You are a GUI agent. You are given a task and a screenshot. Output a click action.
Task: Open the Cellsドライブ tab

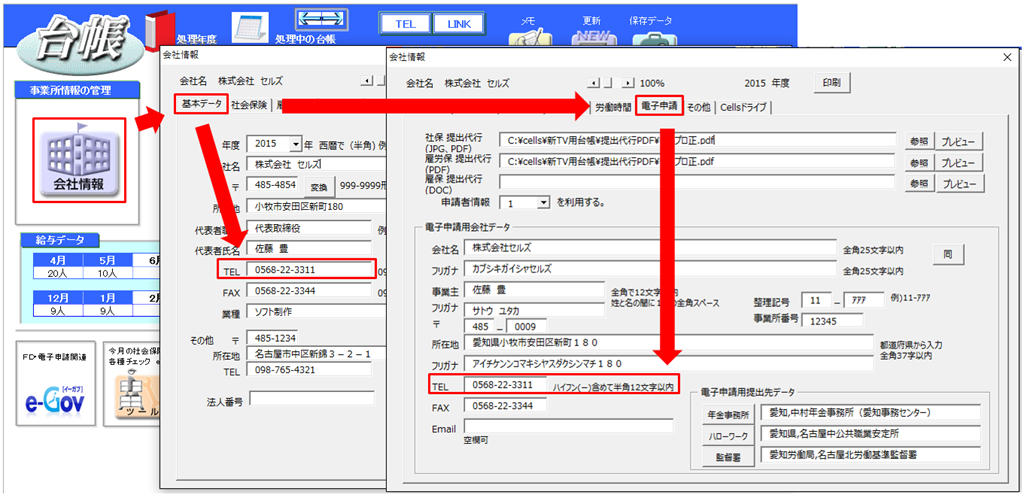coord(743,107)
